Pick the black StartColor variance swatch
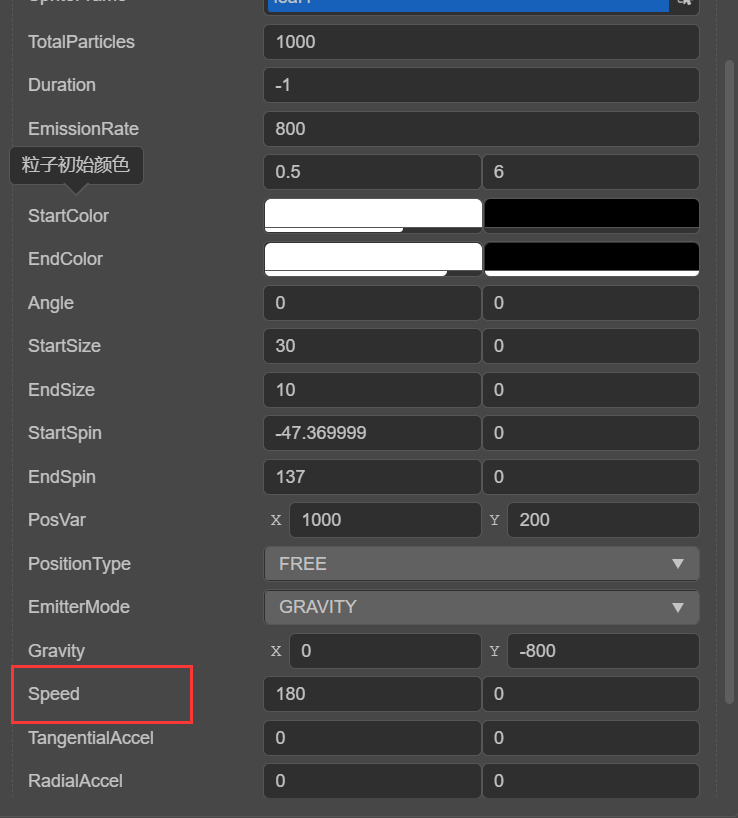Viewport: 738px width, 818px height. coord(591,215)
